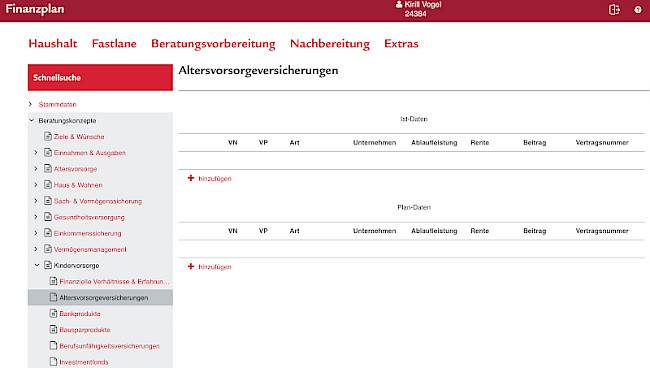Click hinzufügen link under Ist-Daten table
Screen dimensions: 650x368
click(215, 179)
